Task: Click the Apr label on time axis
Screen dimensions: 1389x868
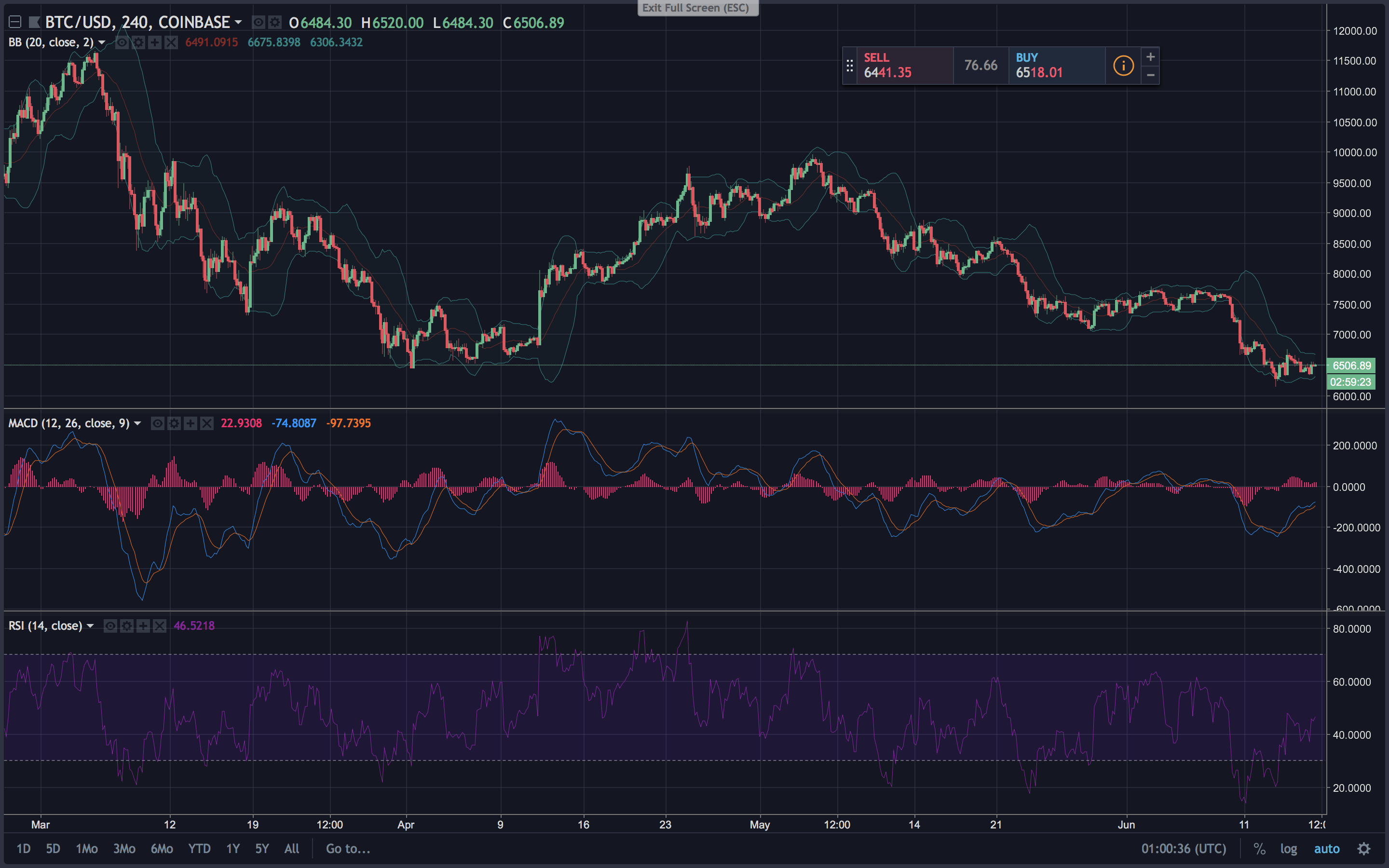Action: (406, 825)
